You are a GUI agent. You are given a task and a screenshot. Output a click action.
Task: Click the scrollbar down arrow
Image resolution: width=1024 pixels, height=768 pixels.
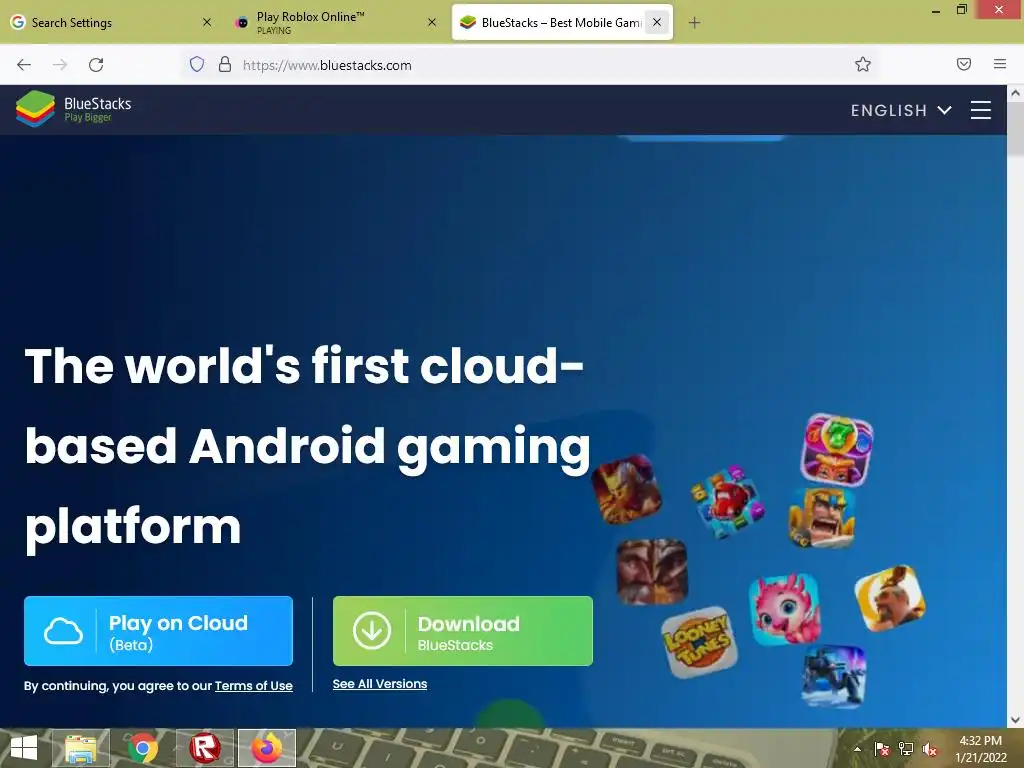(x=1016, y=720)
